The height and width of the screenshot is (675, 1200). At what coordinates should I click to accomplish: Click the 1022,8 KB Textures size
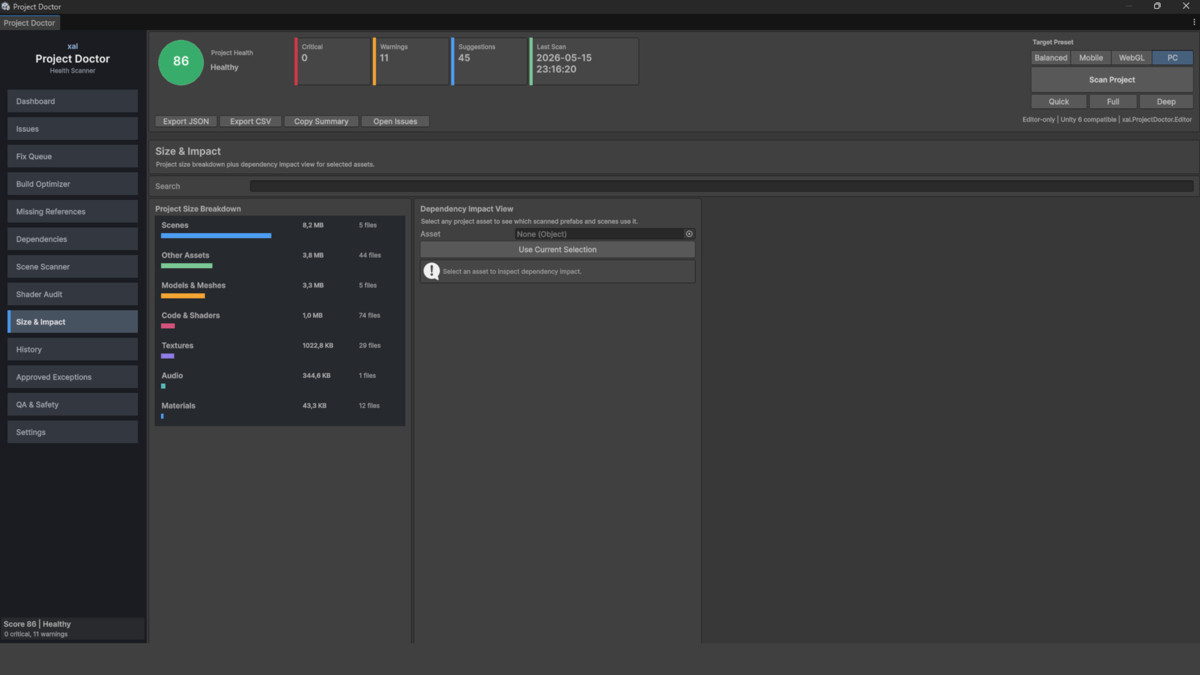318,345
